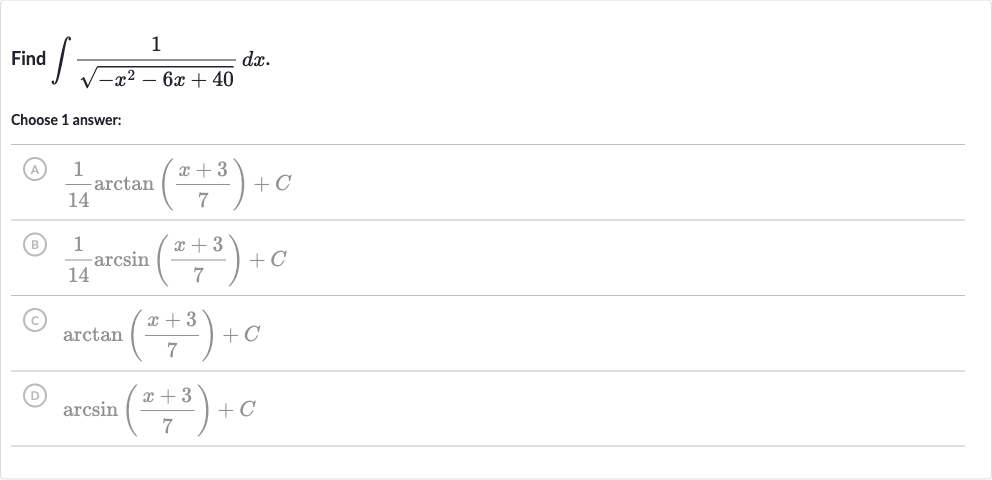Viewport: 992px width, 480px height.
Task: Click the square root denominator -x²-6x+40
Action: (156, 78)
